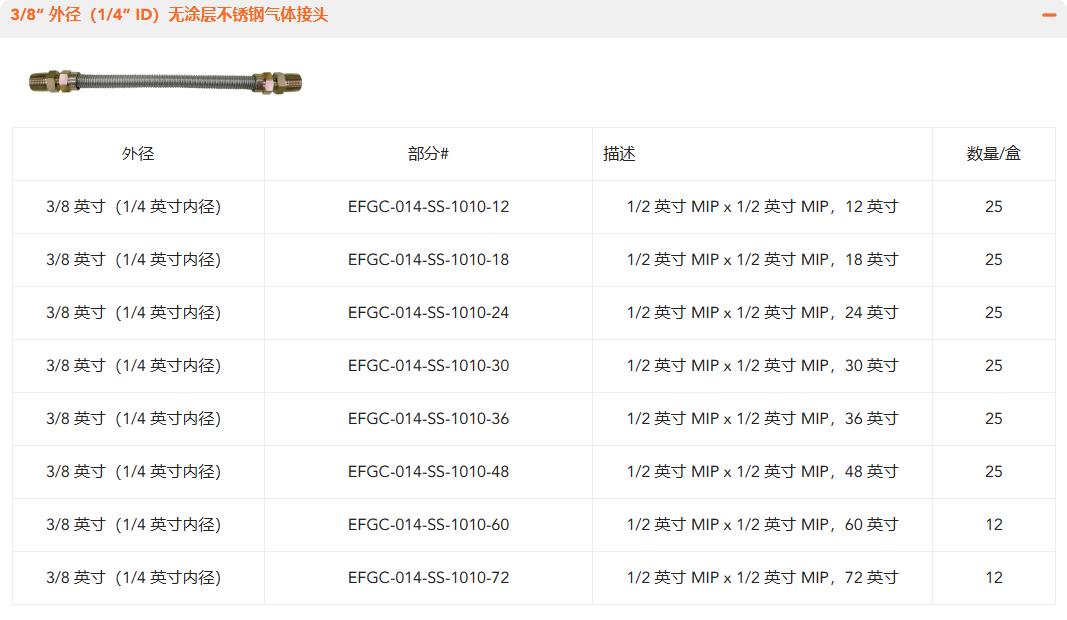1067x620 pixels.
Task: Select part number EFGC-014-SS-1010-72
Action: pyautogui.click(x=428, y=578)
